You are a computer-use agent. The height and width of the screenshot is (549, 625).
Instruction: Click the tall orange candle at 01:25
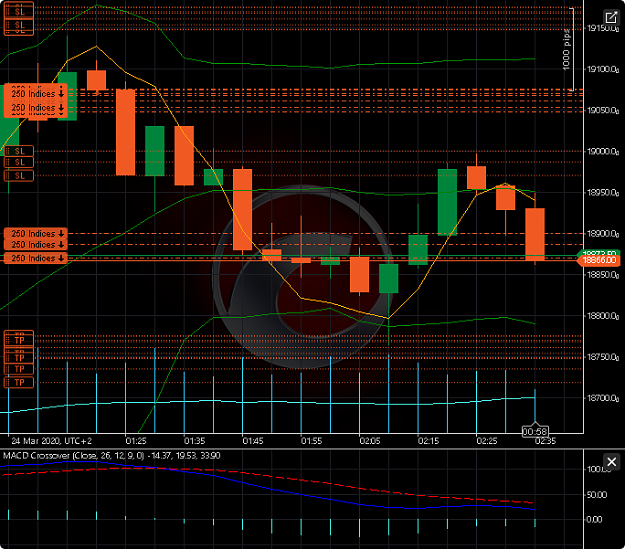(x=126, y=132)
